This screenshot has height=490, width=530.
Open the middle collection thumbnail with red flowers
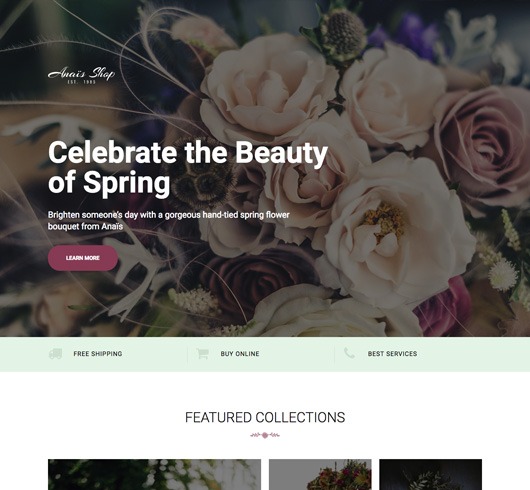coord(320,474)
